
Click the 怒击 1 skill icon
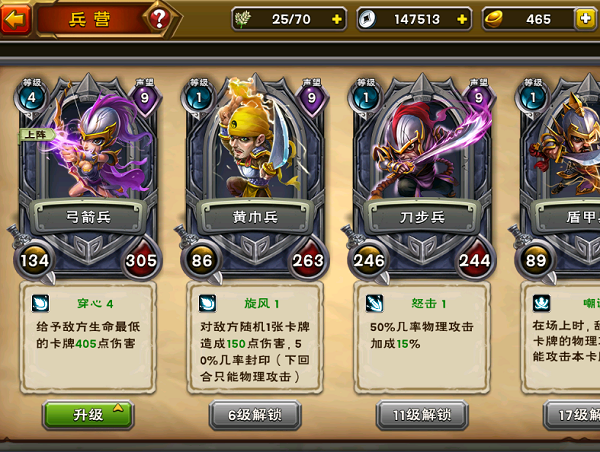374,304
